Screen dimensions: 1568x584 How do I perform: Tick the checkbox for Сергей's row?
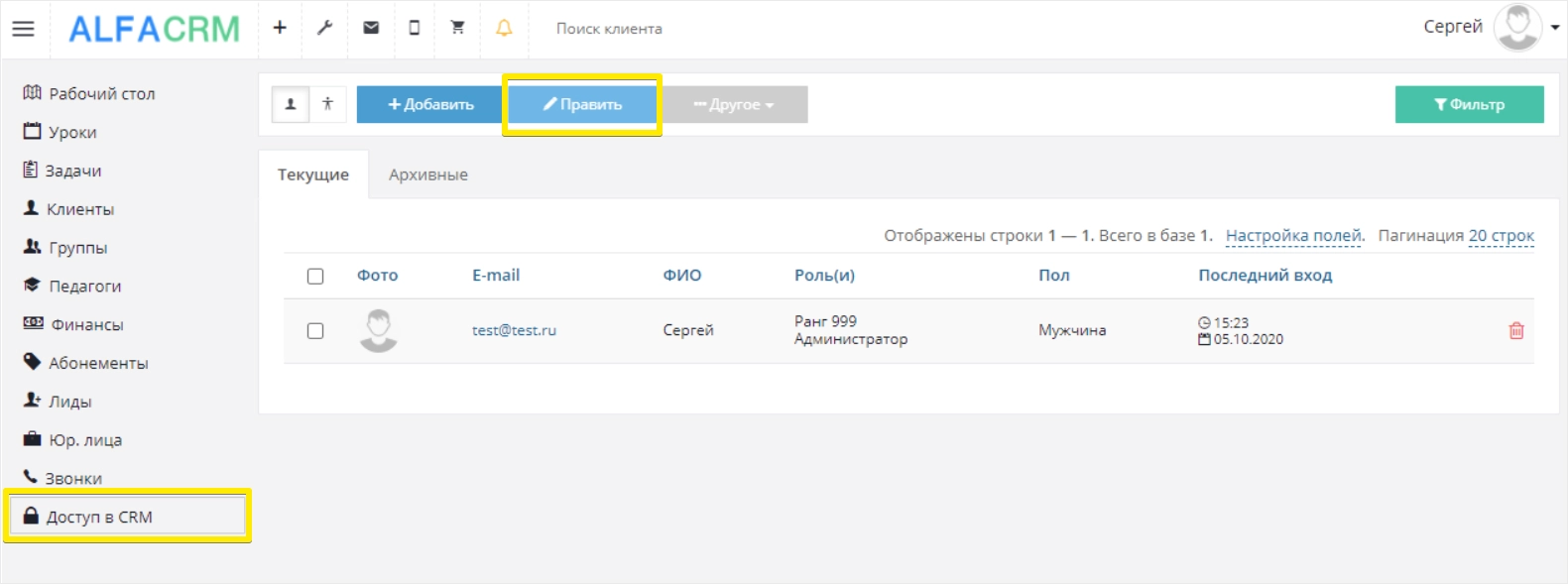(x=315, y=330)
